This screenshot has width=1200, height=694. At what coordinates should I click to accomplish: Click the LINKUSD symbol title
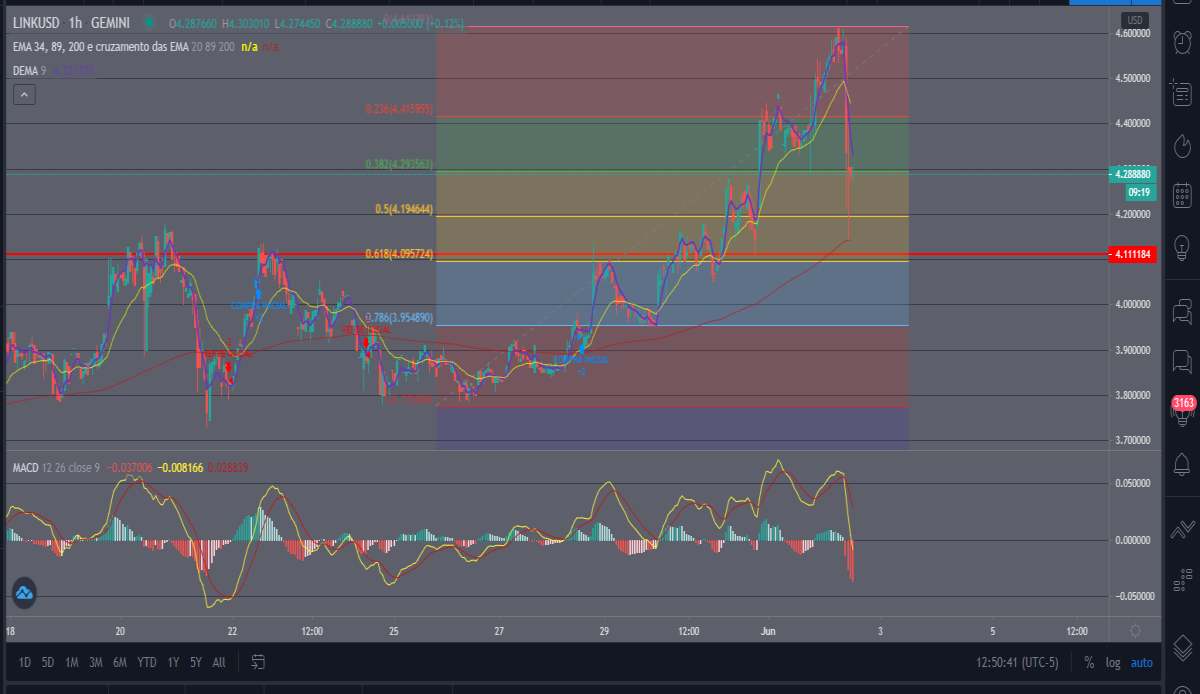coord(34,22)
